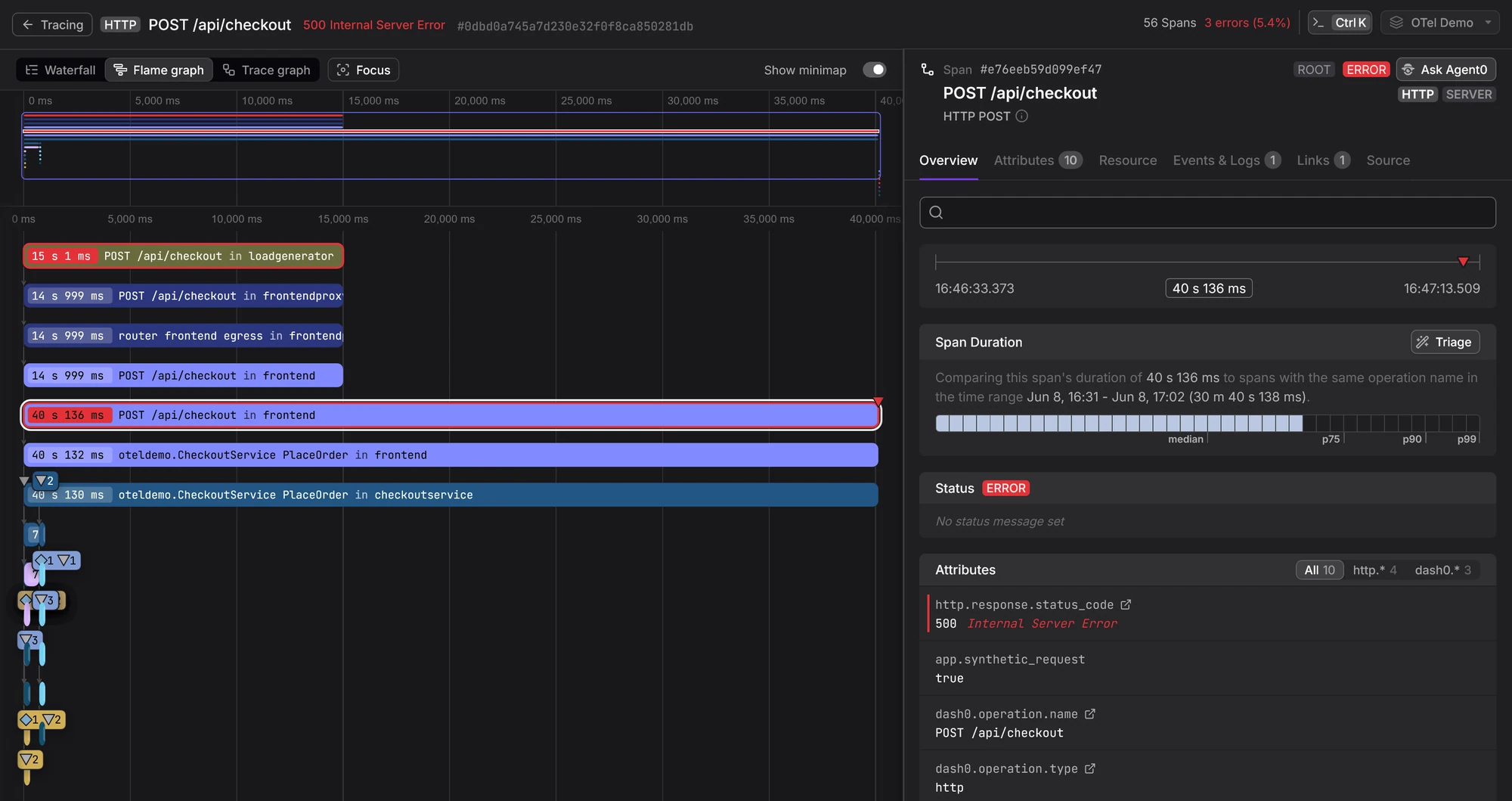Screen dimensions: 1512x801
Task: Click the Status ERROR label
Action: [x=1005, y=489]
